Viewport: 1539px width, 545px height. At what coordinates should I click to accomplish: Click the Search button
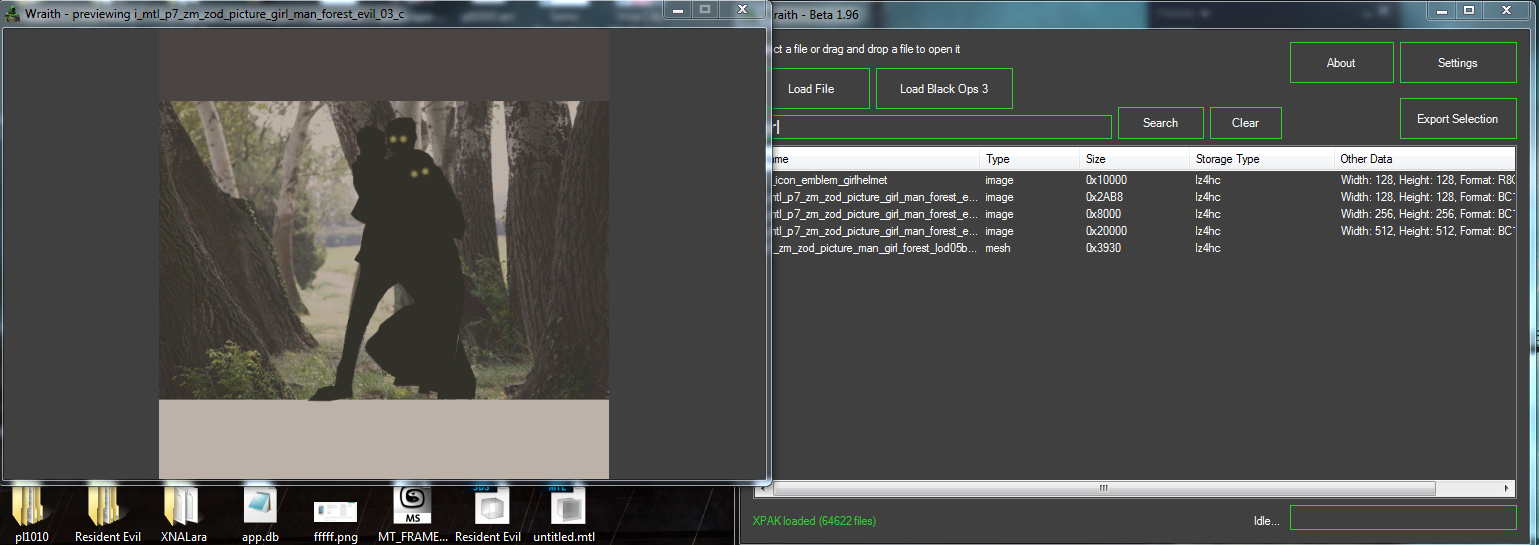click(1160, 123)
